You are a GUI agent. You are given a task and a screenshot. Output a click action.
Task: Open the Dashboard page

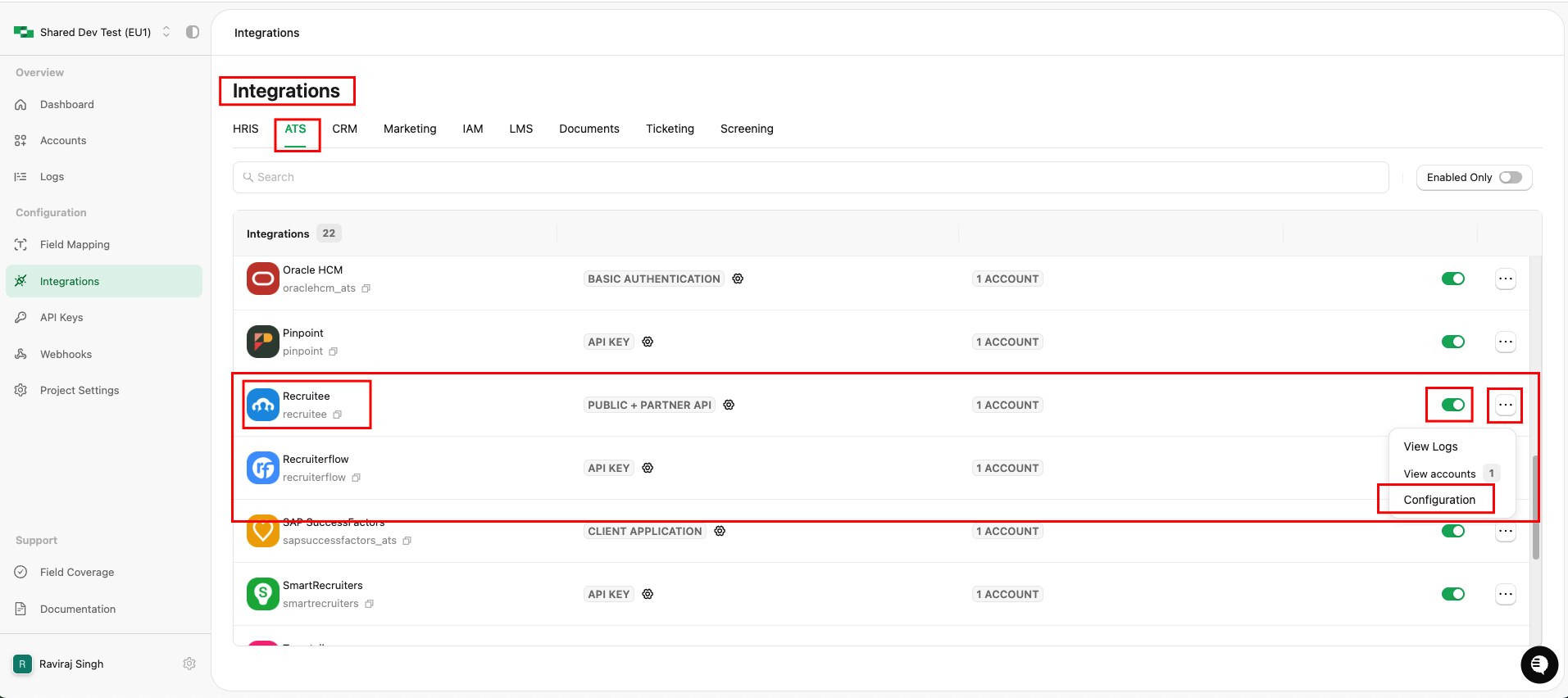67,104
